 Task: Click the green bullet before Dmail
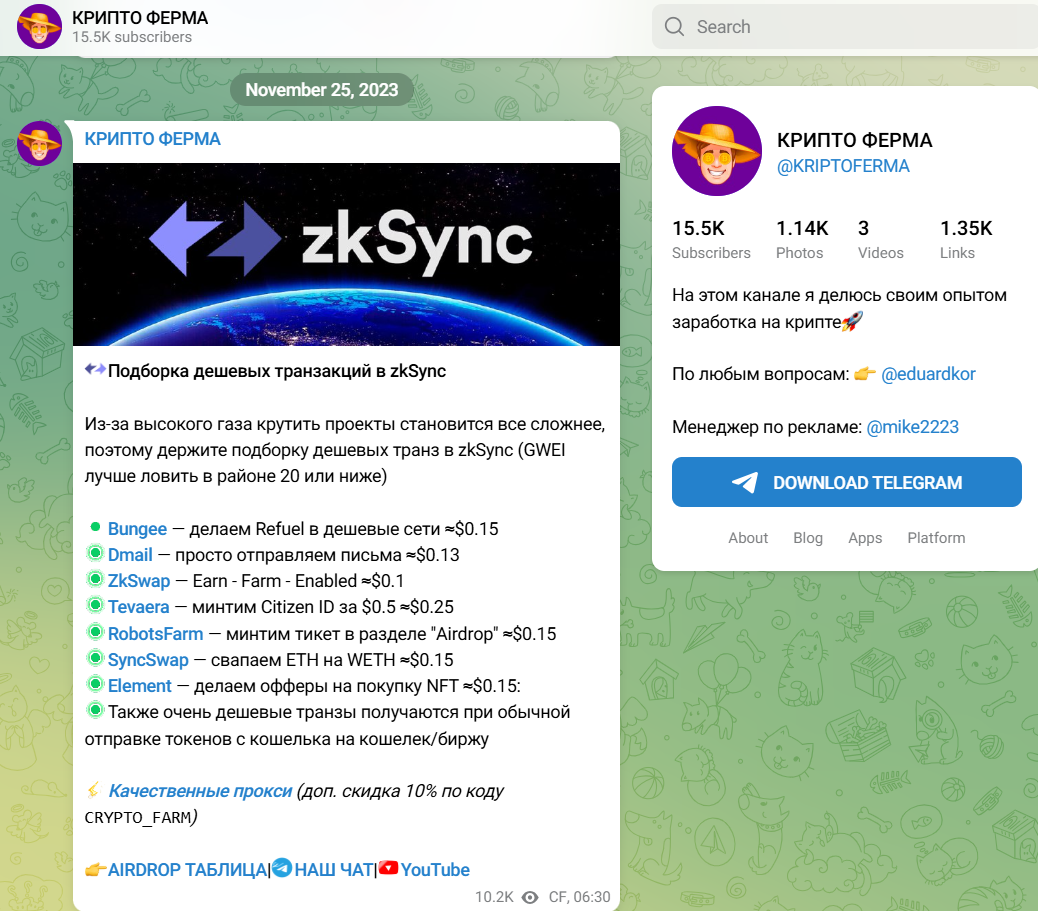click(x=95, y=553)
